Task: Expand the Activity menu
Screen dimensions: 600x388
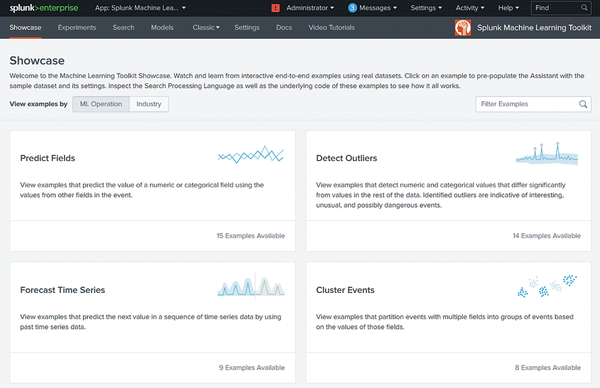Action: coord(470,8)
